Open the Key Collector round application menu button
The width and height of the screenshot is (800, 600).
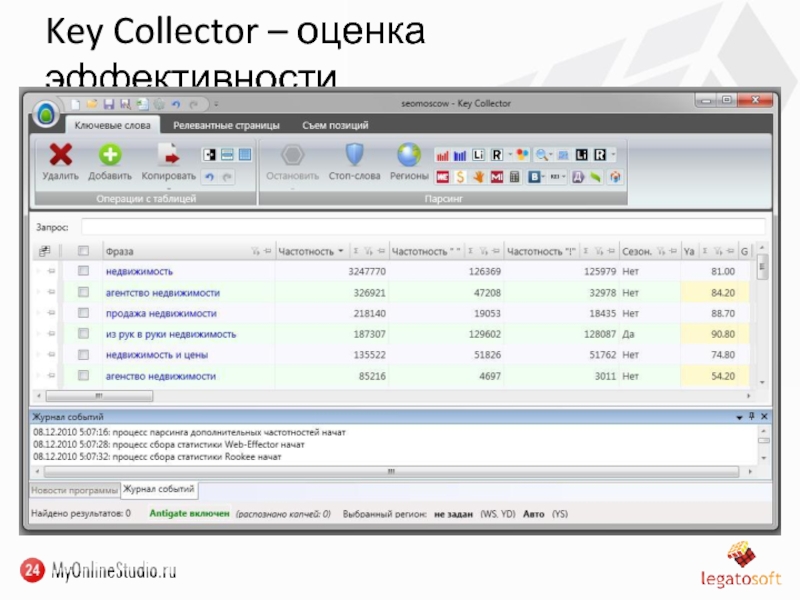pos(46,113)
